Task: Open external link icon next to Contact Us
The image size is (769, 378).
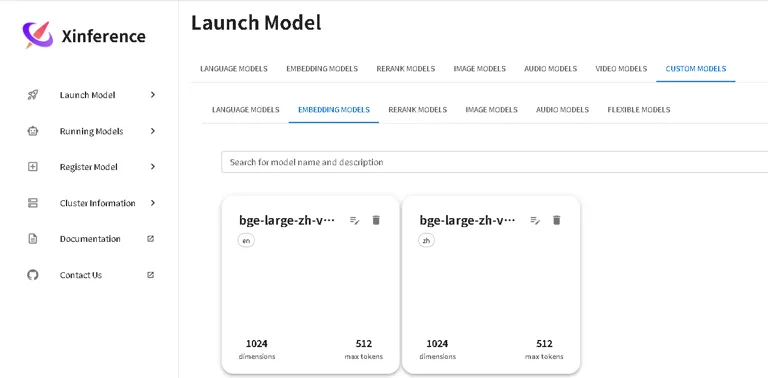Action: (x=151, y=275)
